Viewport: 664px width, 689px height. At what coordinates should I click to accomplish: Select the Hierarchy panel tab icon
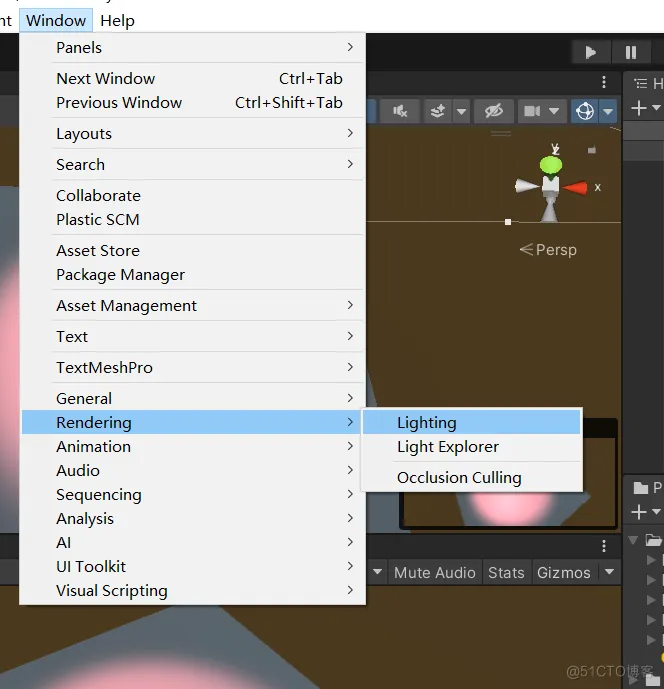(x=641, y=83)
